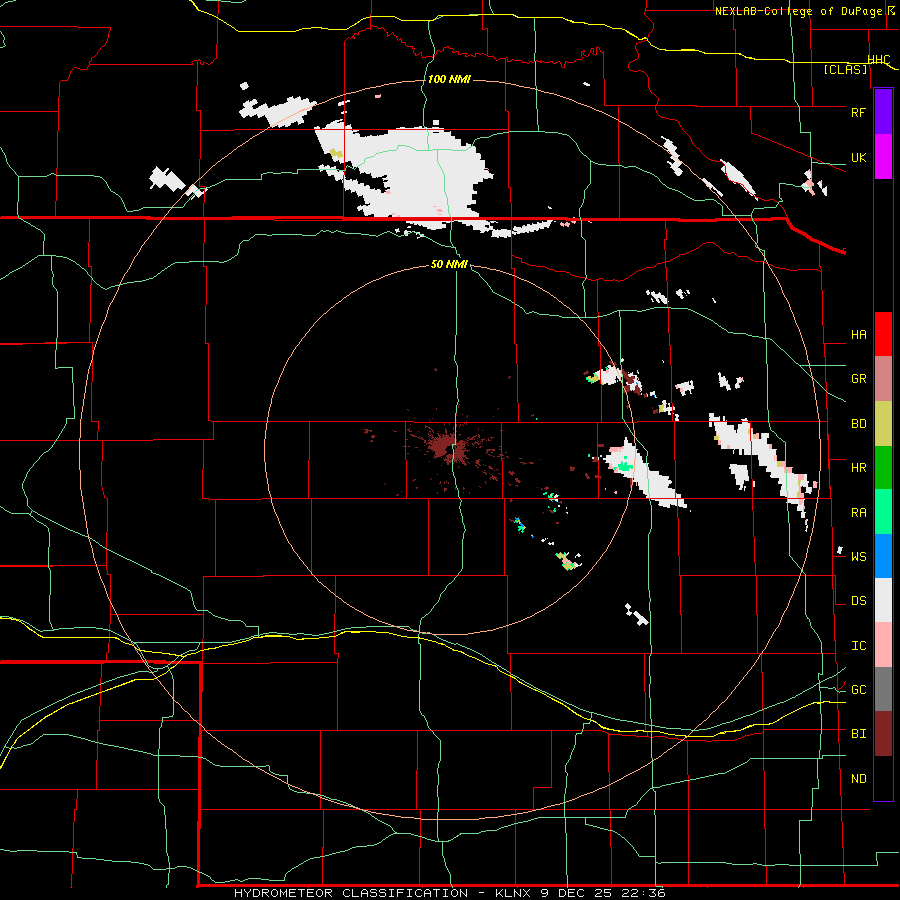Click the GR legend label
Screen dimensions: 900x900
click(858, 379)
